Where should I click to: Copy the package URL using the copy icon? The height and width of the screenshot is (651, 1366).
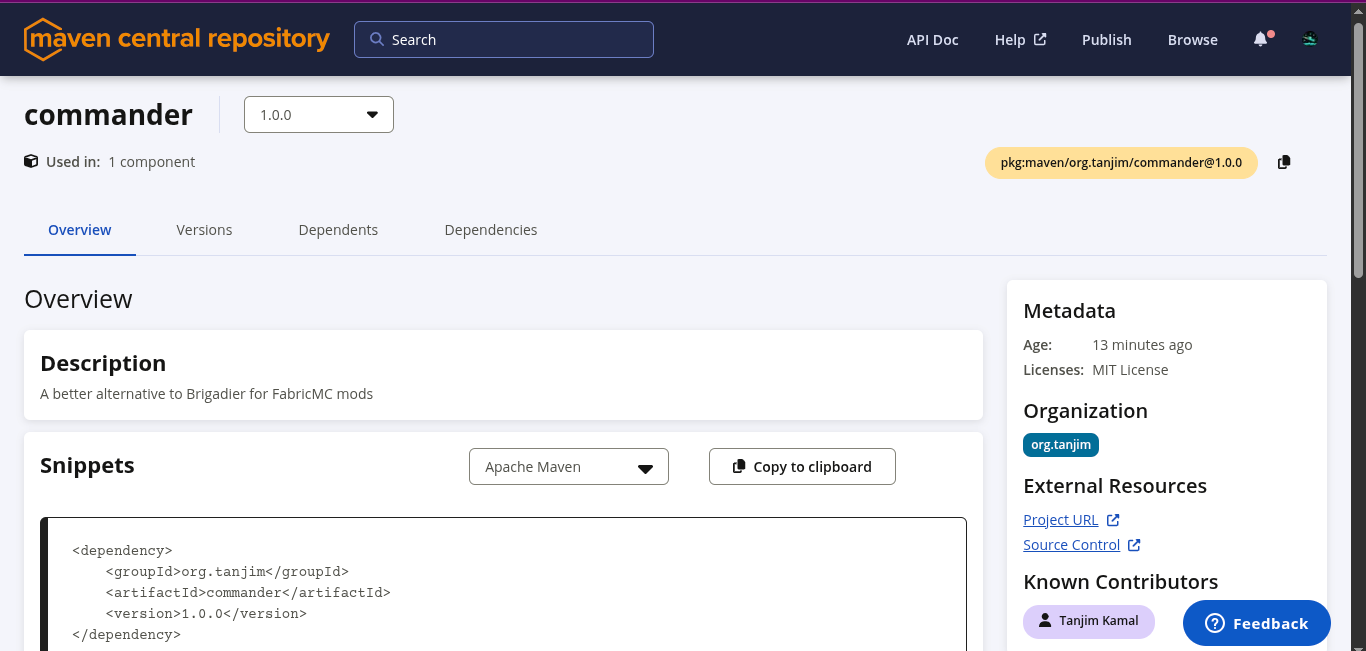(x=1284, y=162)
